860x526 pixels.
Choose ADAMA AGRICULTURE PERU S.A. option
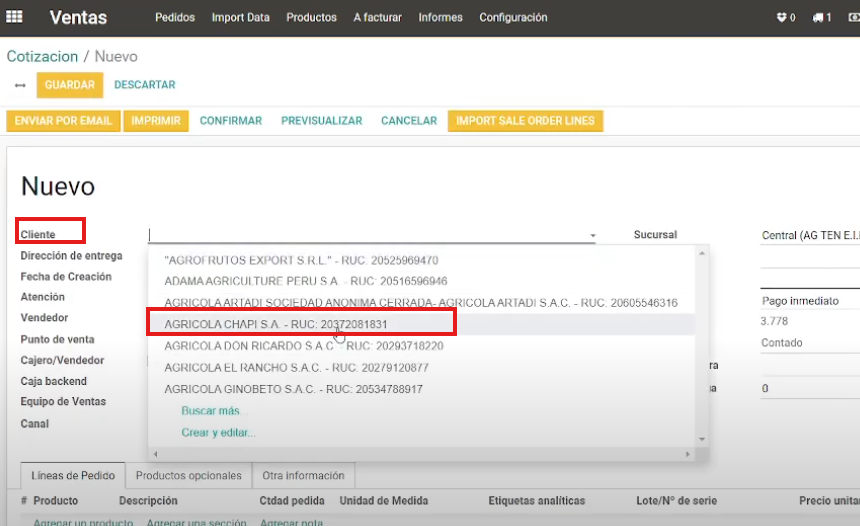[x=306, y=281]
